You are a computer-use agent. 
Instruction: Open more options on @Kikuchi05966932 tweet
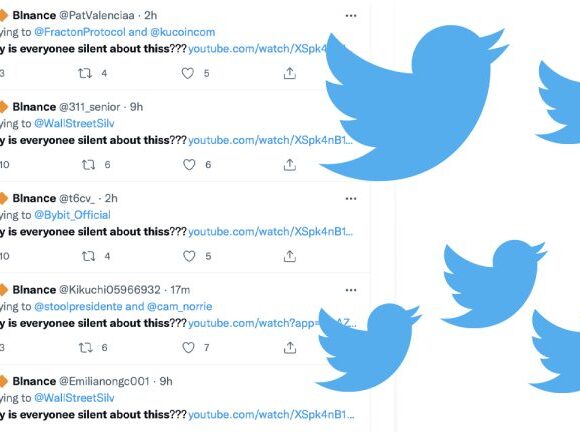pyautogui.click(x=351, y=290)
